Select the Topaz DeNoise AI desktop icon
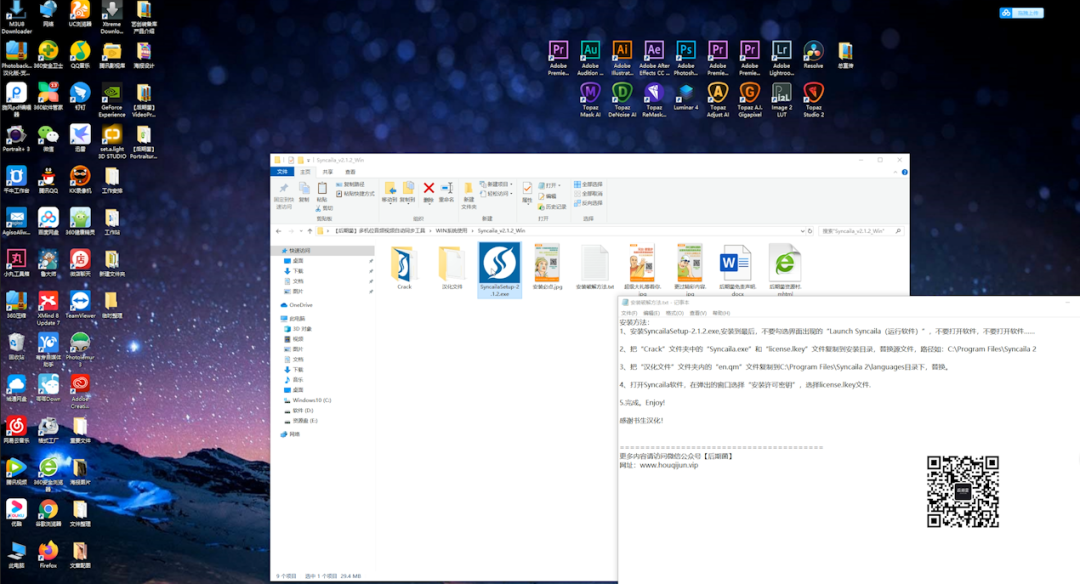This screenshot has height=584, width=1080. point(622,101)
